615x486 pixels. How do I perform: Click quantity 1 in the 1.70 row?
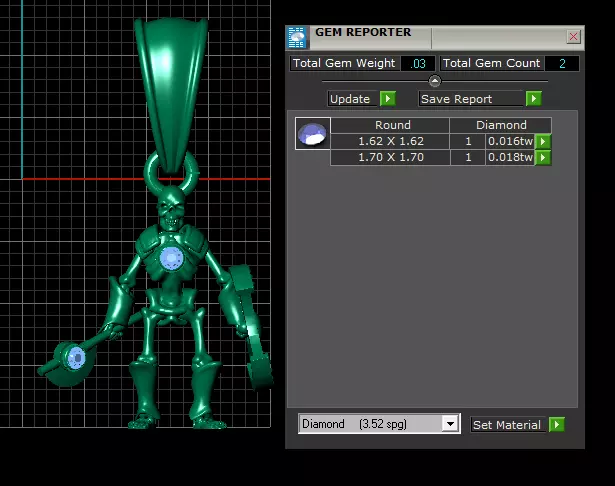[x=468, y=157]
